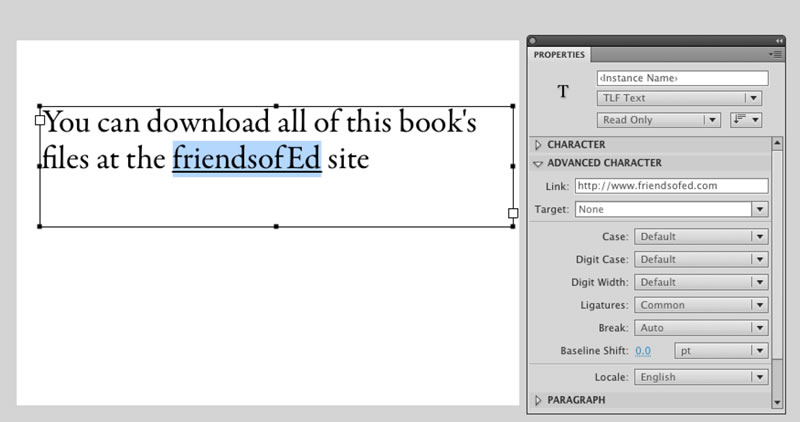Open the Digit Case dropdown
This screenshot has height=422, width=800.
click(701, 259)
